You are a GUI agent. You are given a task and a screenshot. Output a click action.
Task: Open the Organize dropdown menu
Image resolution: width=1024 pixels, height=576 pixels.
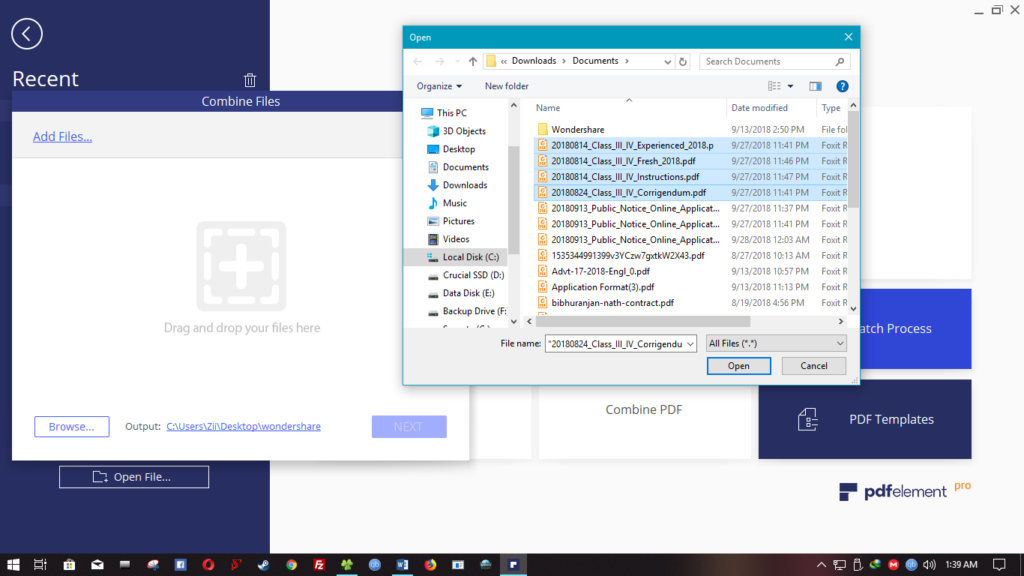coord(439,86)
